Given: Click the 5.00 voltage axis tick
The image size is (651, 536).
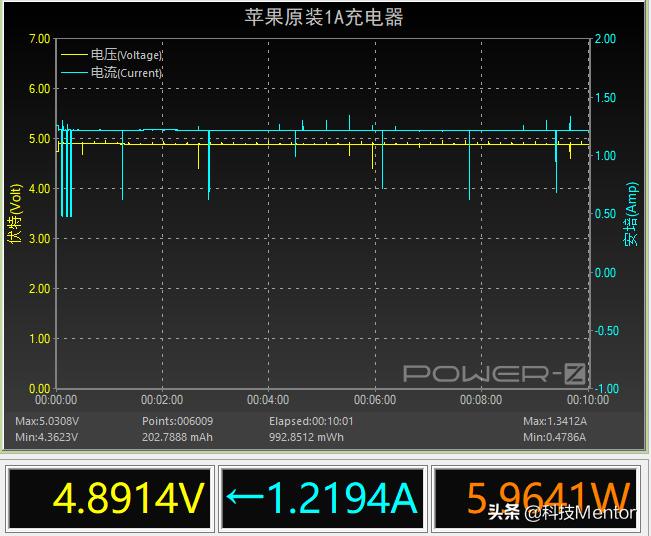Looking at the screenshot, I should tap(39, 139).
